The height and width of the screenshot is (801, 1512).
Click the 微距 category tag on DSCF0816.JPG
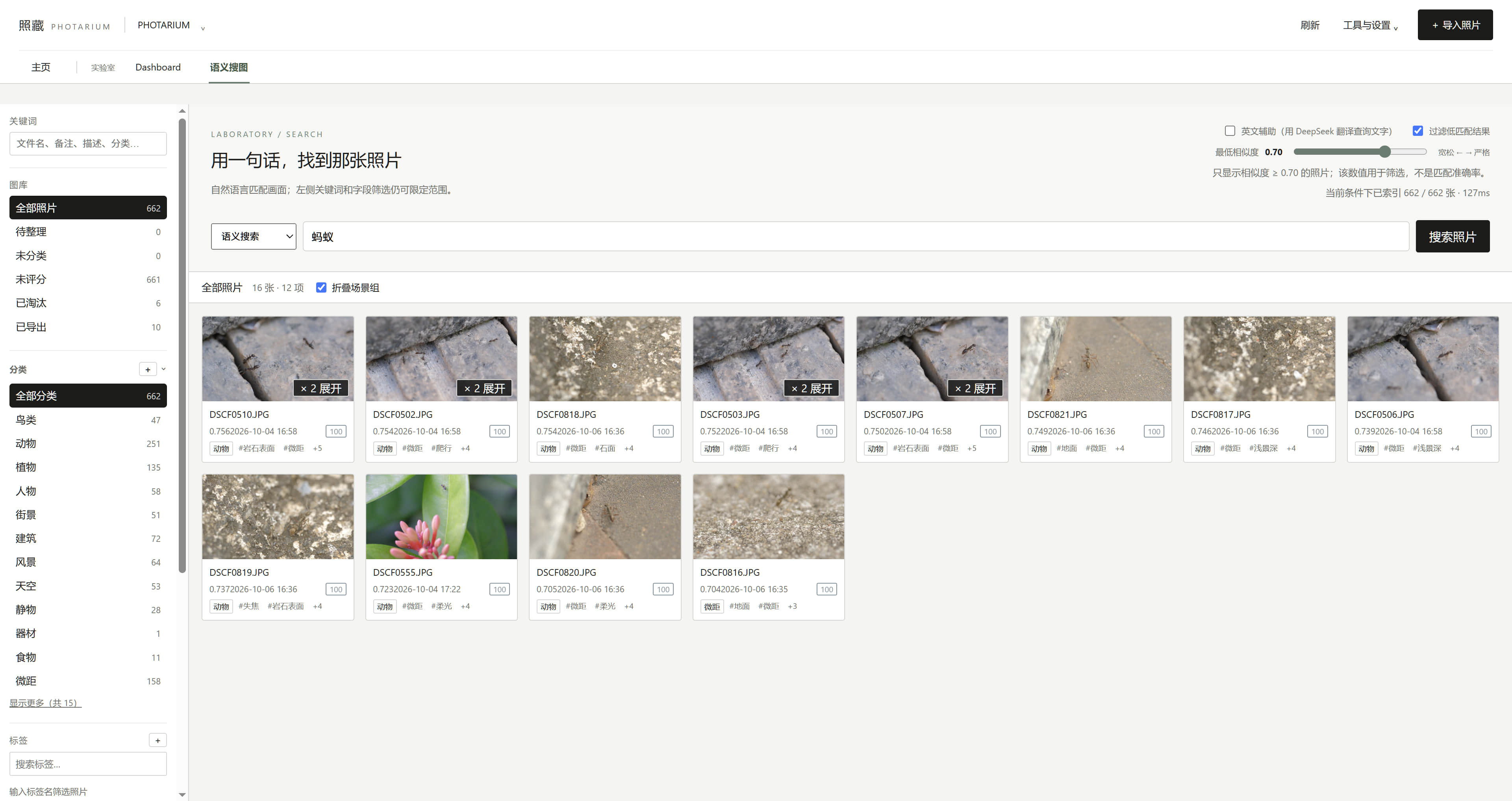[x=712, y=606]
